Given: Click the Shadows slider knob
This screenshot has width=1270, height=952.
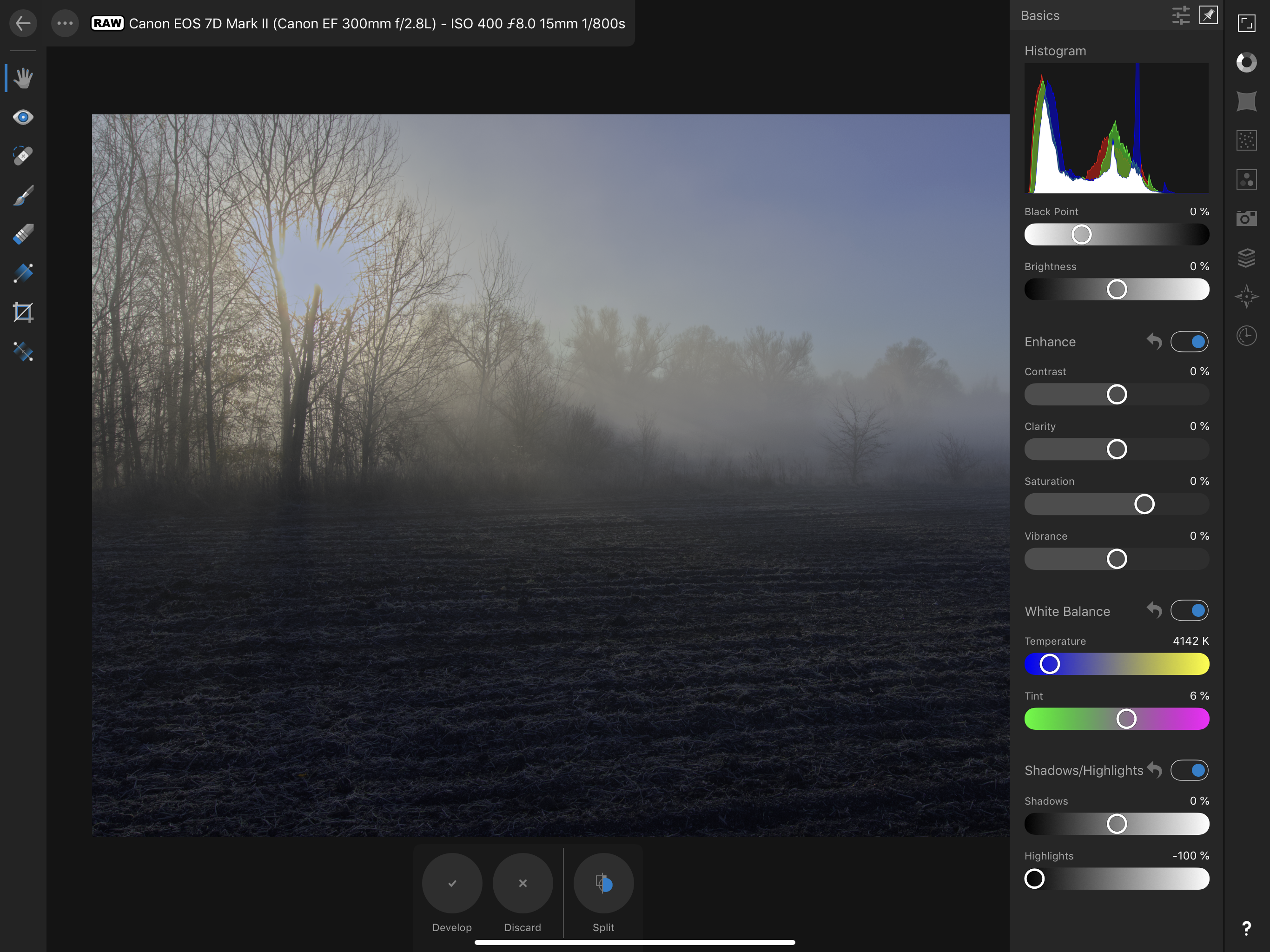Looking at the screenshot, I should click(1117, 824).
